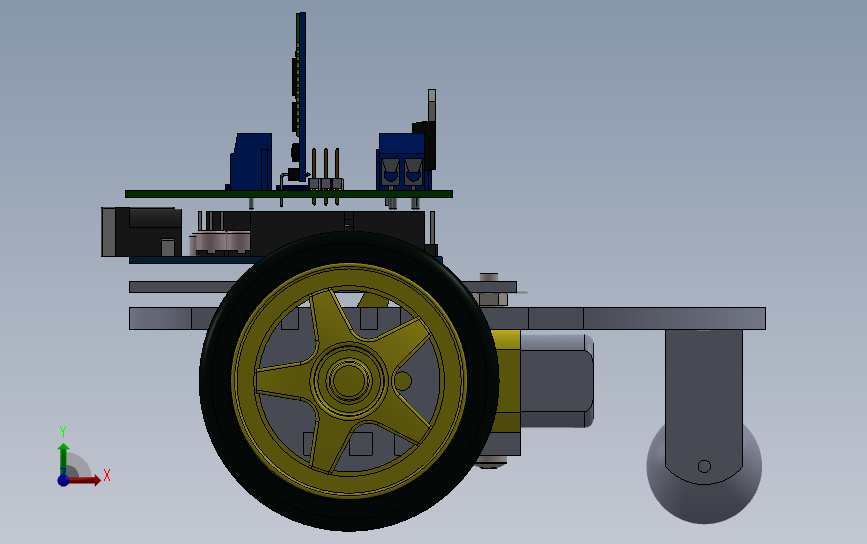Click the blue Z axis ball of triad
This screenshot has height=544, width=867.
(x=63, y=480)
